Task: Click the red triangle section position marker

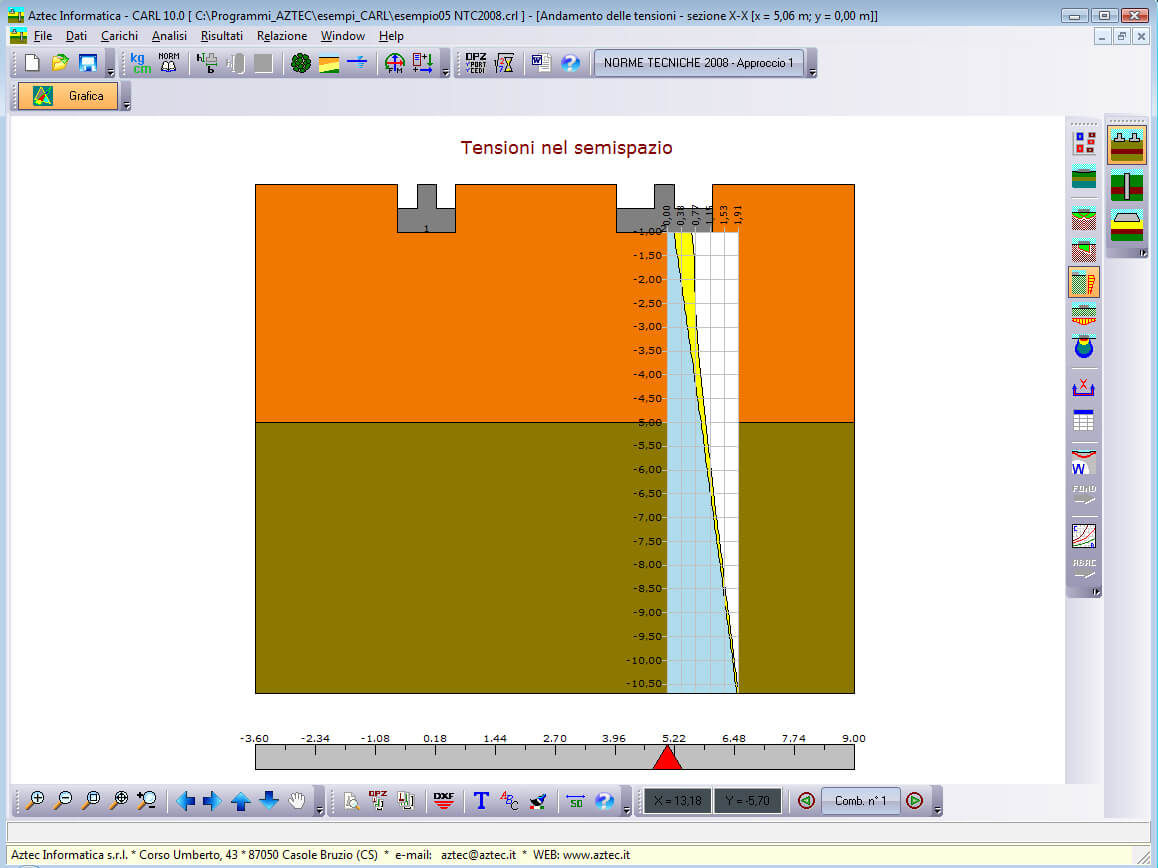Action: click(x=667, y=758)
